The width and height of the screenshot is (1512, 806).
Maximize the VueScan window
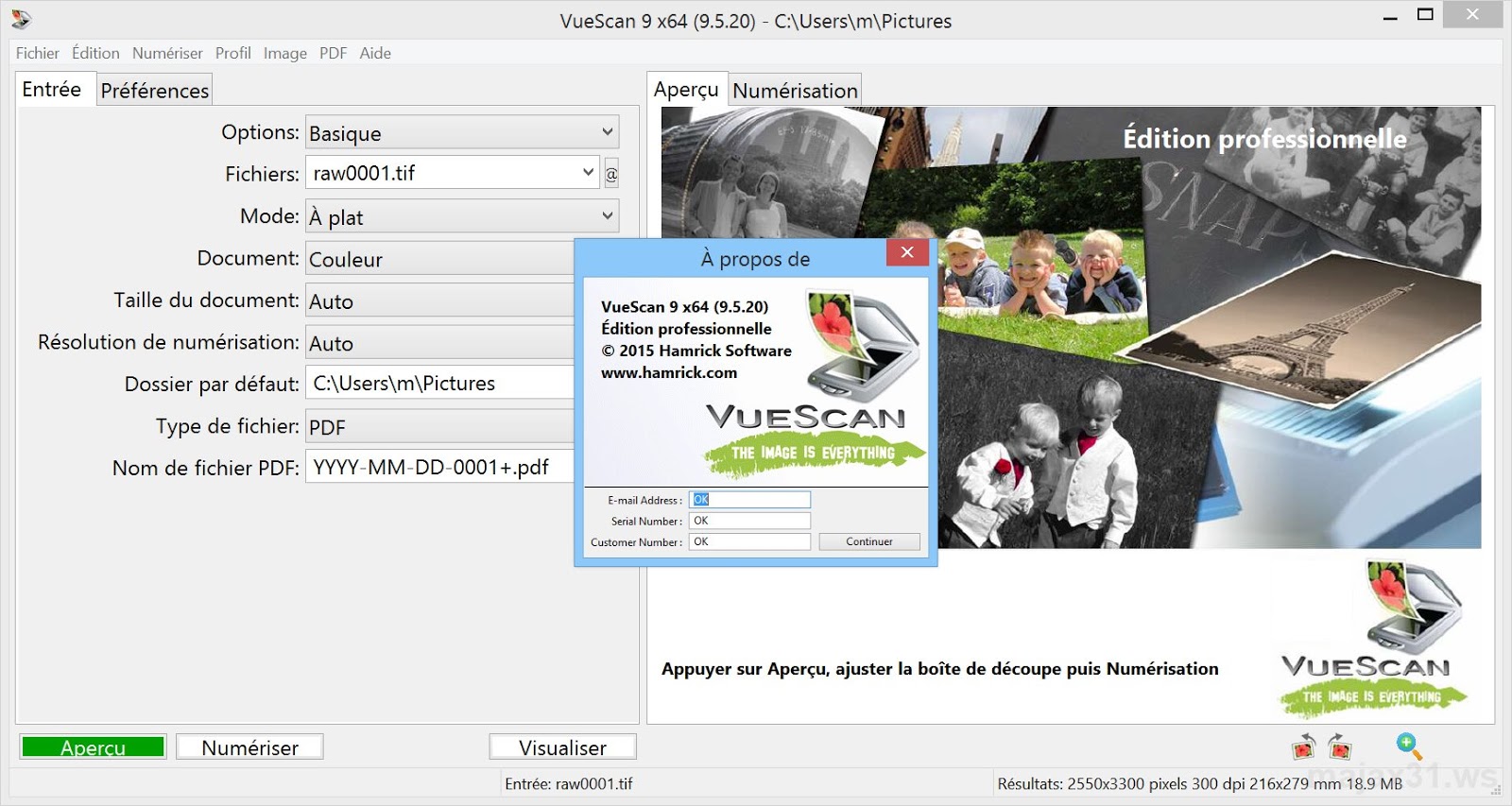pyautogui.click(x=1426, y=15)
